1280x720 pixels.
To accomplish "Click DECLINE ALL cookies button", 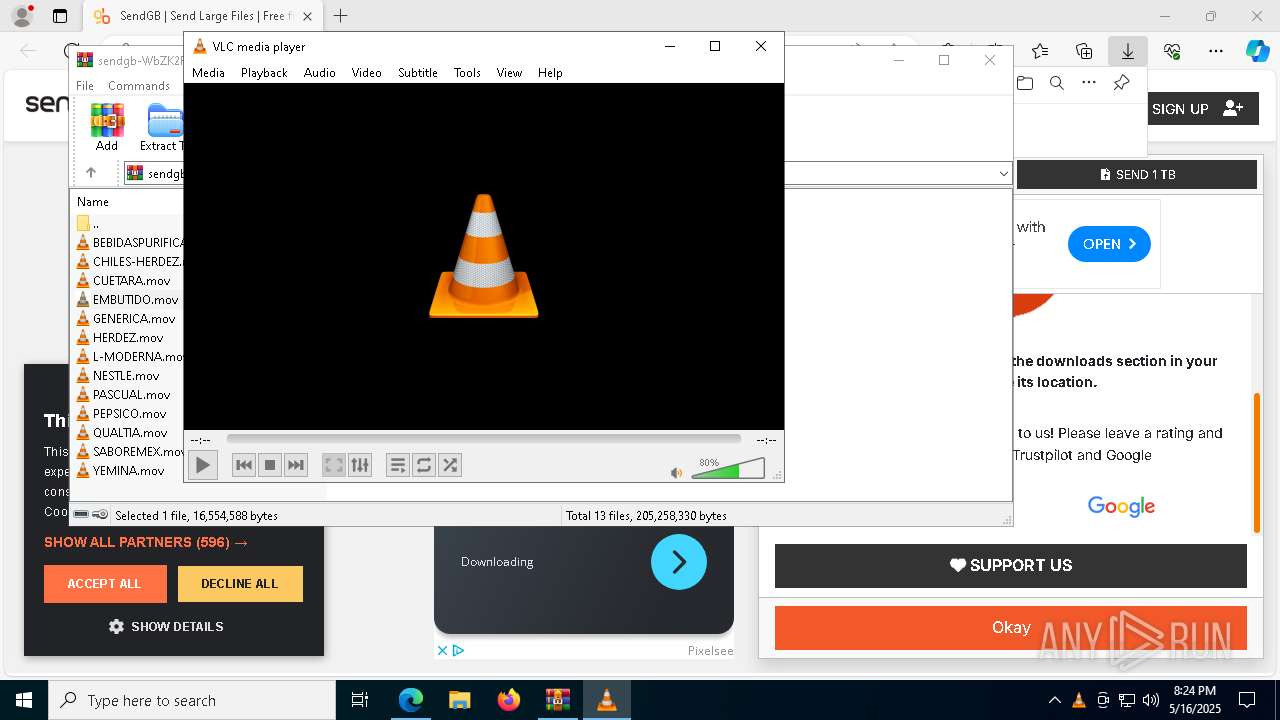I will (240, 584).
